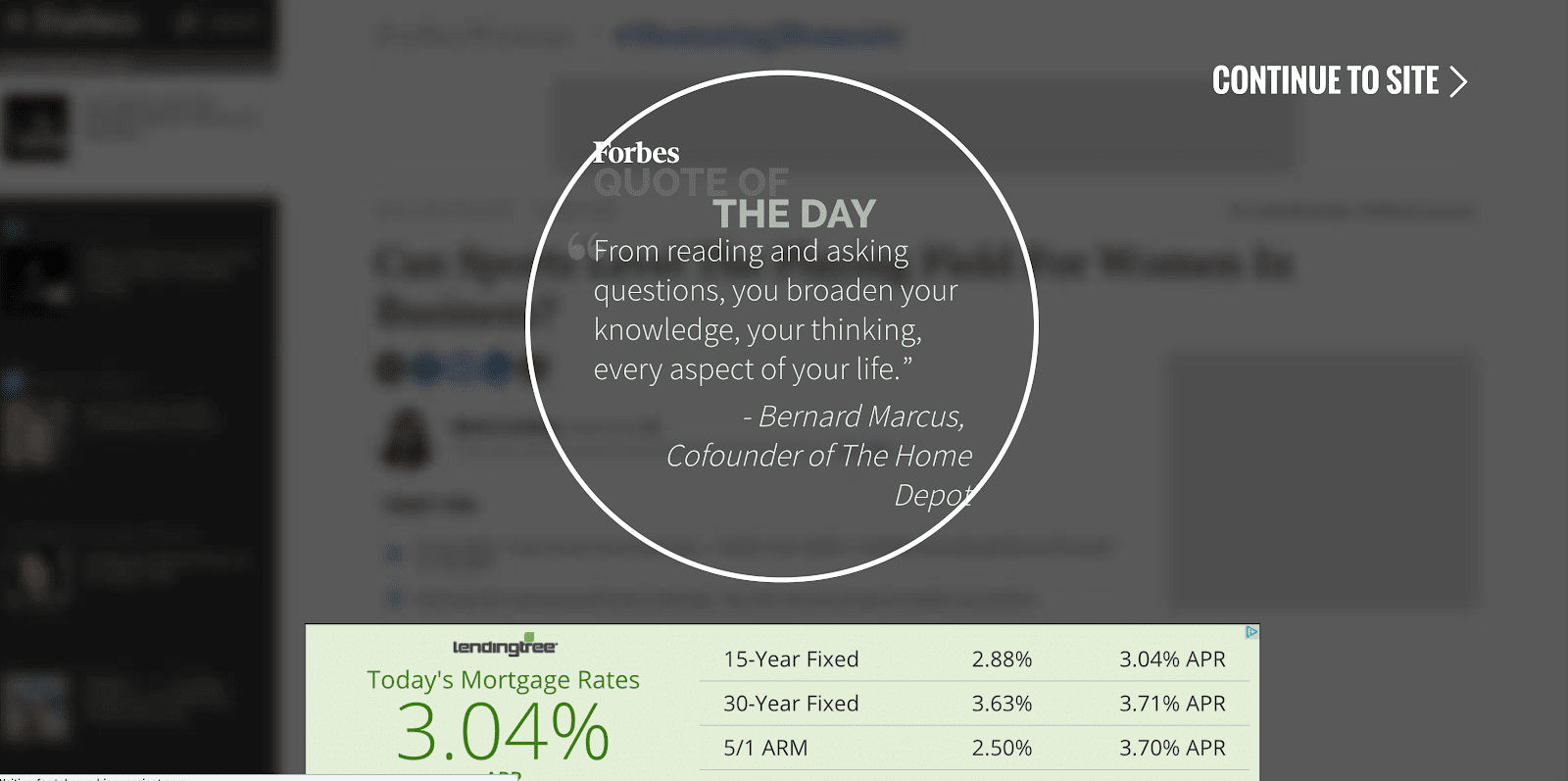This screenshot has width=1568, height=781.
Task: Click the Continue to Site link
Action: (x=1339, y=80)
